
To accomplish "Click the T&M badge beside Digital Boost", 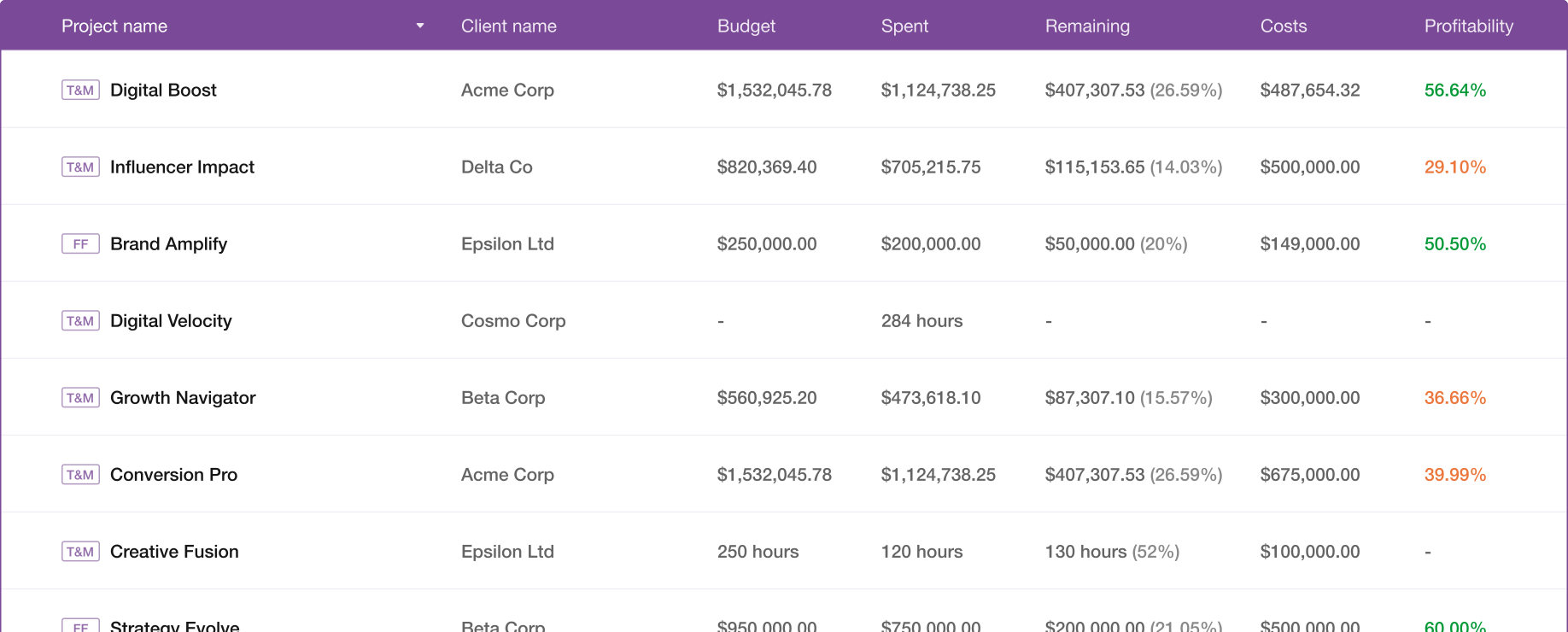I will pyautogui.click(x=80, y=89).
